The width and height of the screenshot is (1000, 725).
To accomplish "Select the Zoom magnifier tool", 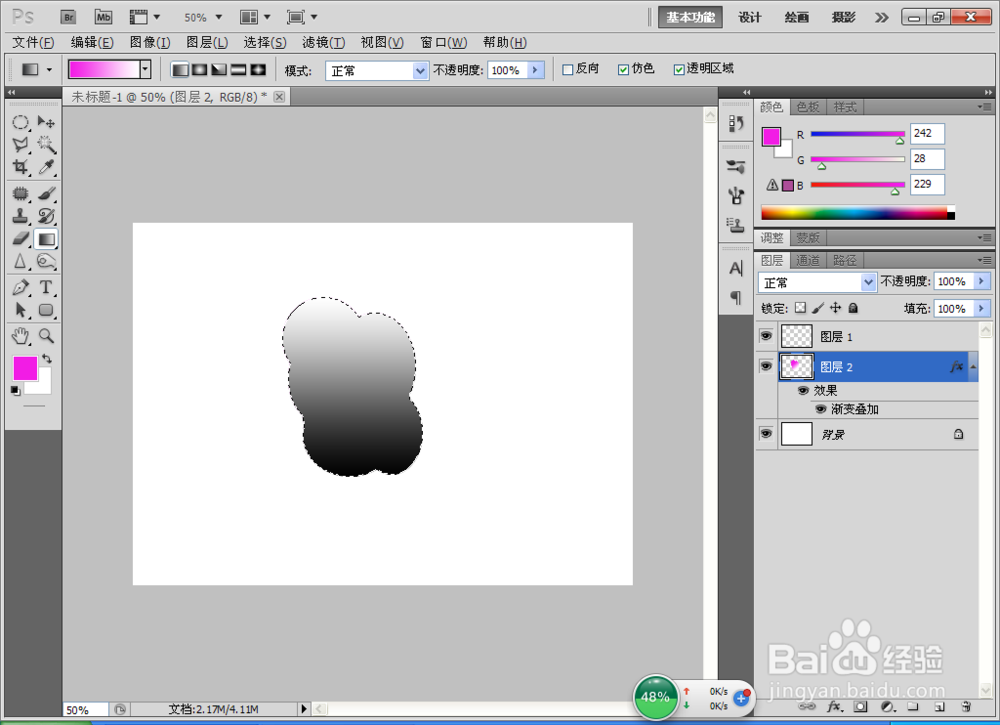I will [x=46, y=335].
